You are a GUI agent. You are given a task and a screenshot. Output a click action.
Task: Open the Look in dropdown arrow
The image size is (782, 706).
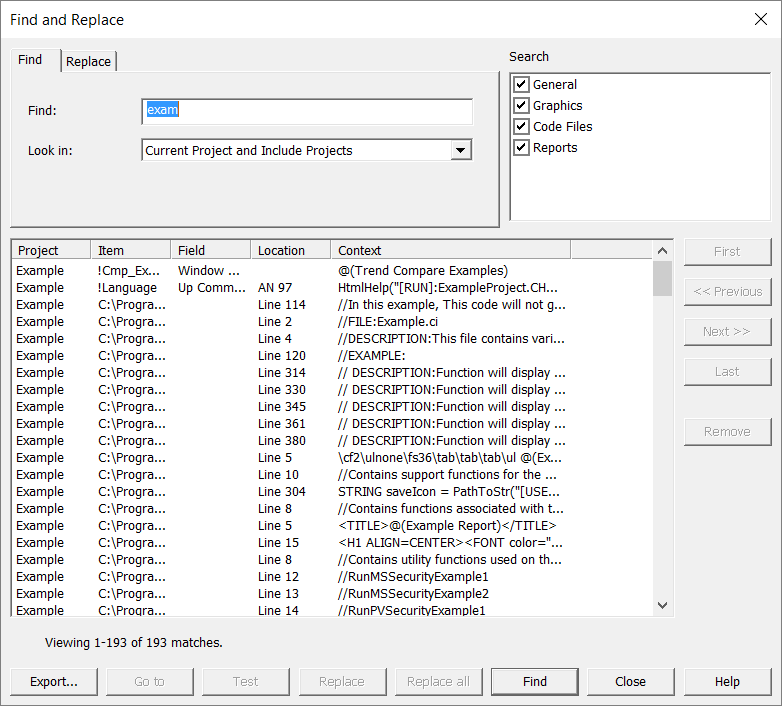coord(460,151)
